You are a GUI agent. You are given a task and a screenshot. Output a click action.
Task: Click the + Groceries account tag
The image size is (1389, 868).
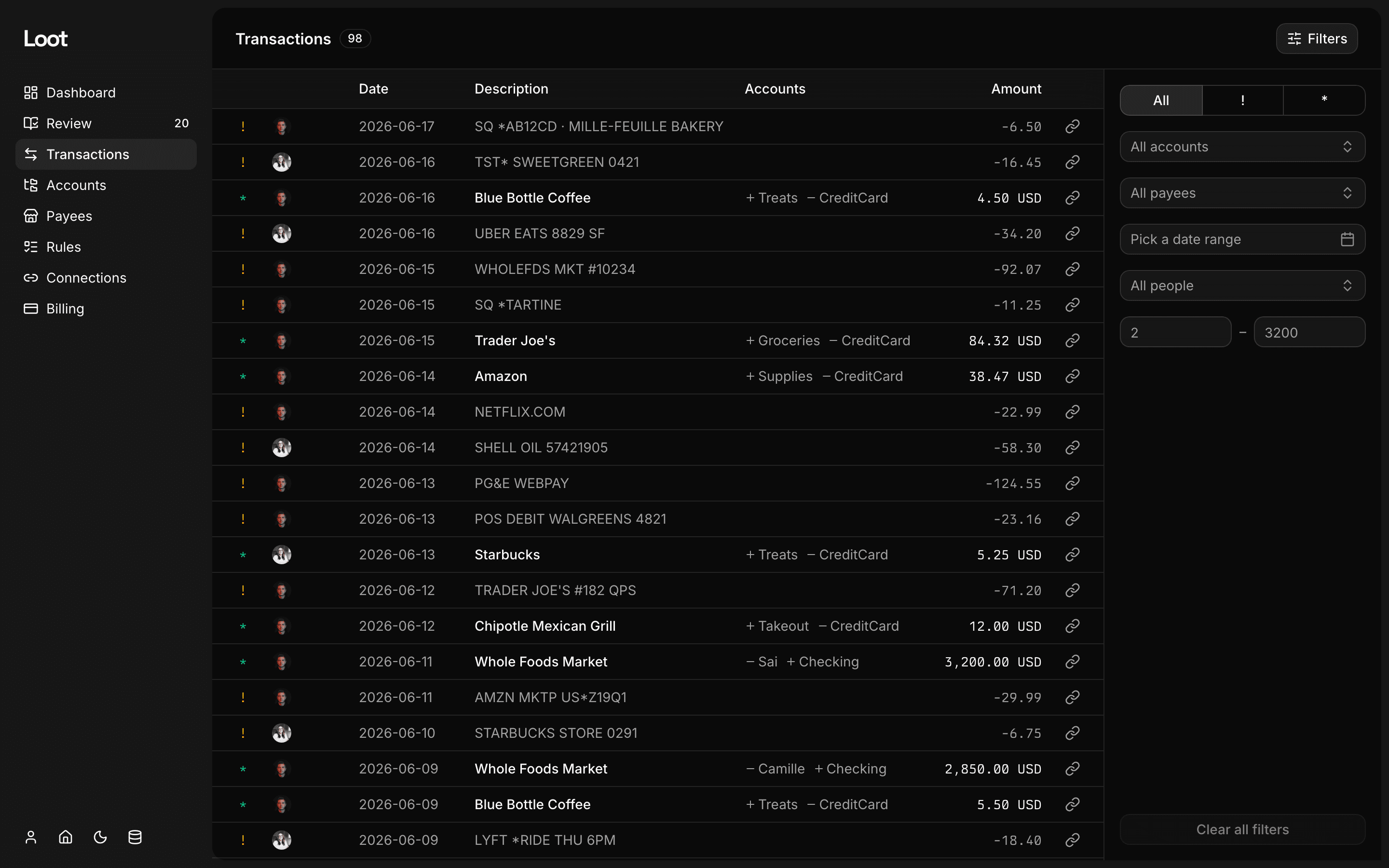point(783,340)
